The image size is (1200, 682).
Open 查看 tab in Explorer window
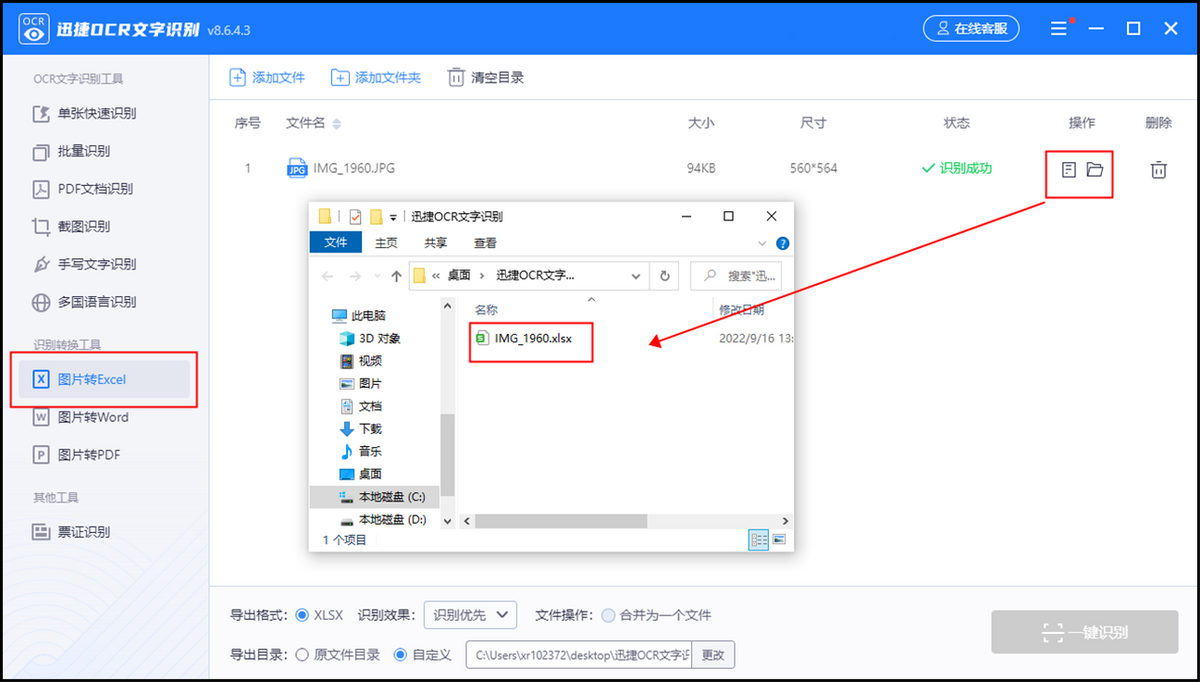coord(486,243)
